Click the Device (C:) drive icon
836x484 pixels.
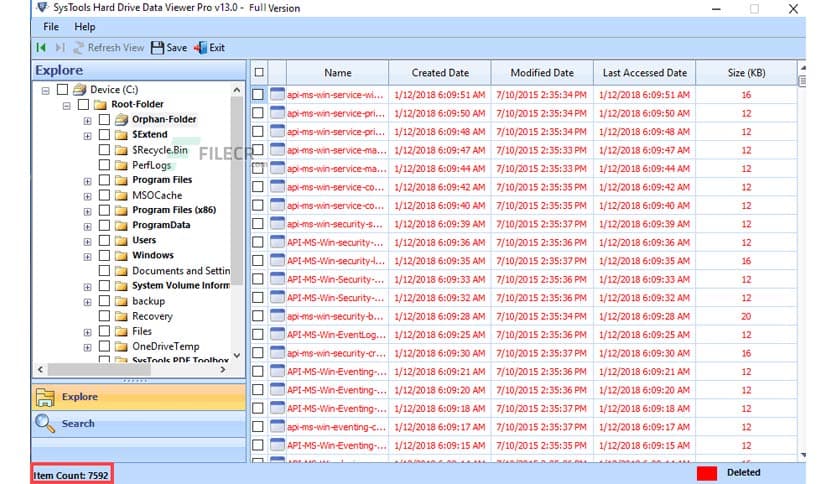point(80,90)
